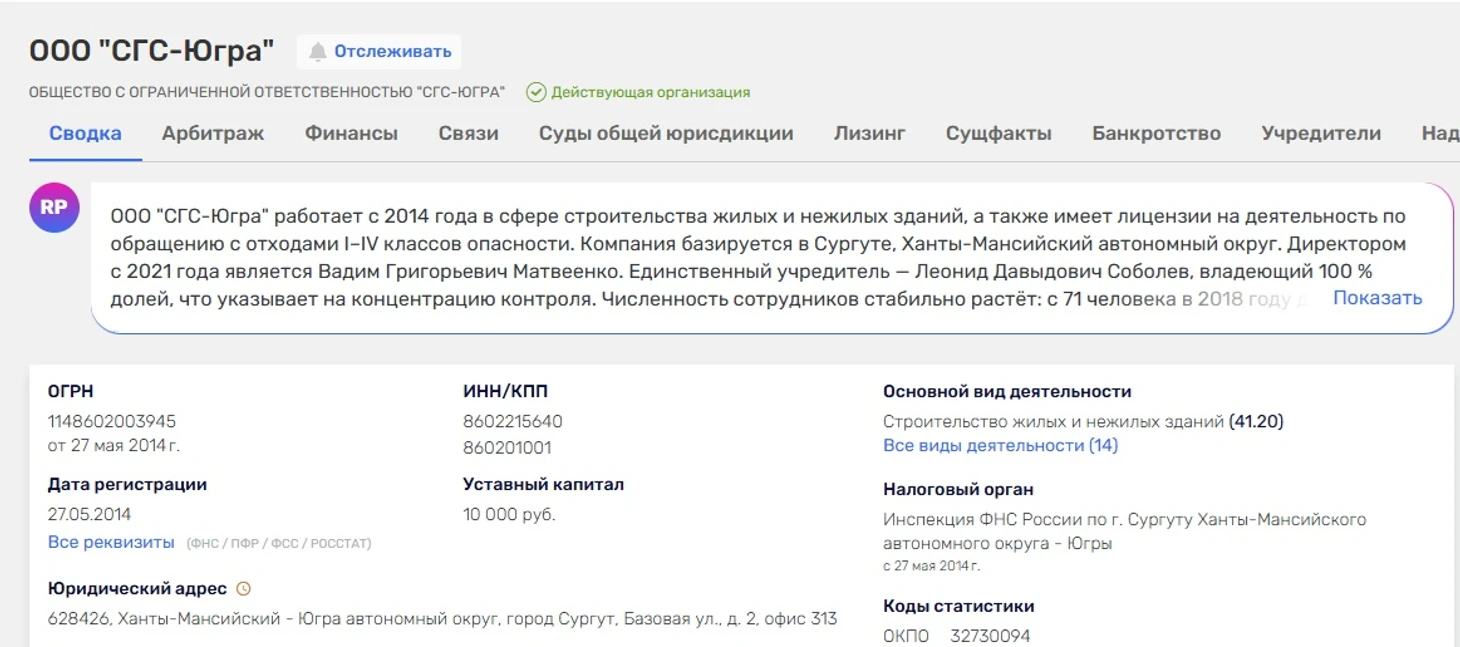The image size is (1460, 647).
Task: Select the Учредители tab
Action: pos(1321,133)
